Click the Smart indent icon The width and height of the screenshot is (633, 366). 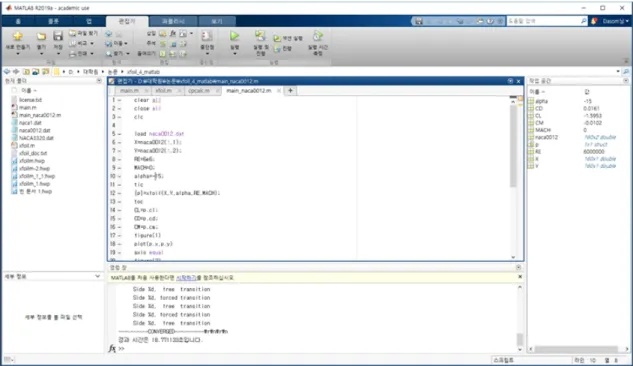tap(163, 54)
